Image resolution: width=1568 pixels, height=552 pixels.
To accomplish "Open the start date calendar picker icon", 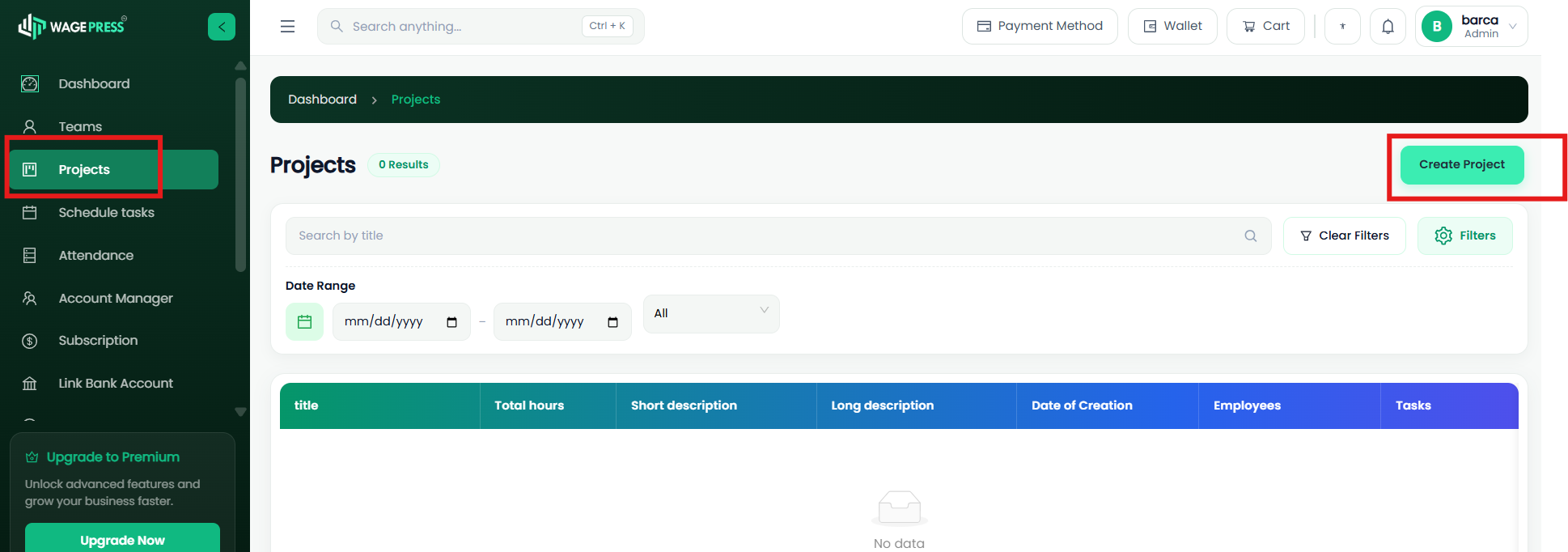I will pyautogui.click(x=451, y=322).
